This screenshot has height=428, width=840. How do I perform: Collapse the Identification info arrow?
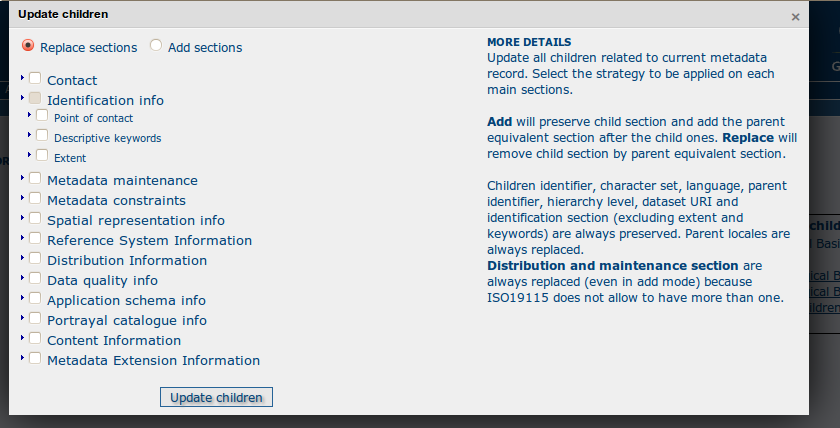[22, 98]
